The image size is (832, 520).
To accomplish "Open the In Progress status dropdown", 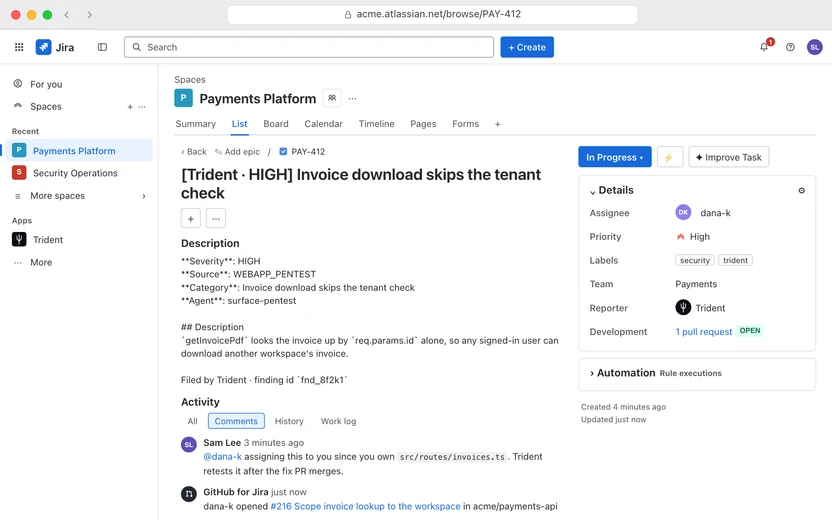I will click(x=614, y=157).
